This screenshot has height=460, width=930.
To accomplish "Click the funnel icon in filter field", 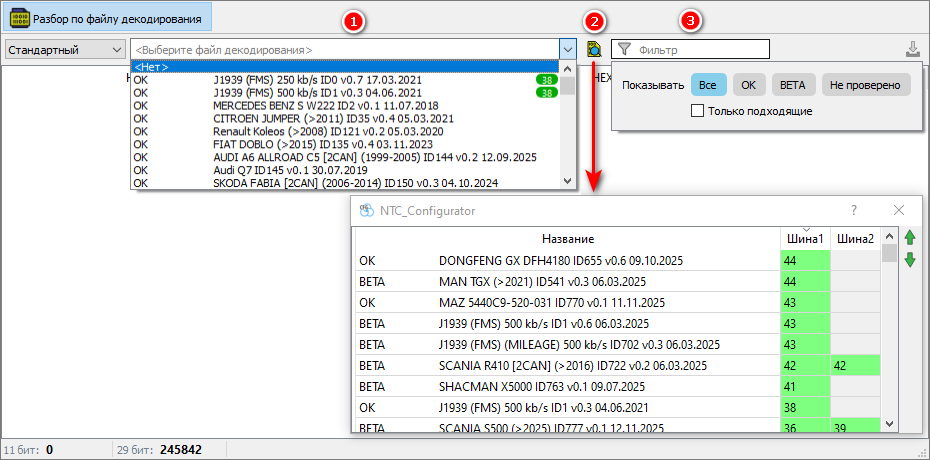I will tap(624, 49).
